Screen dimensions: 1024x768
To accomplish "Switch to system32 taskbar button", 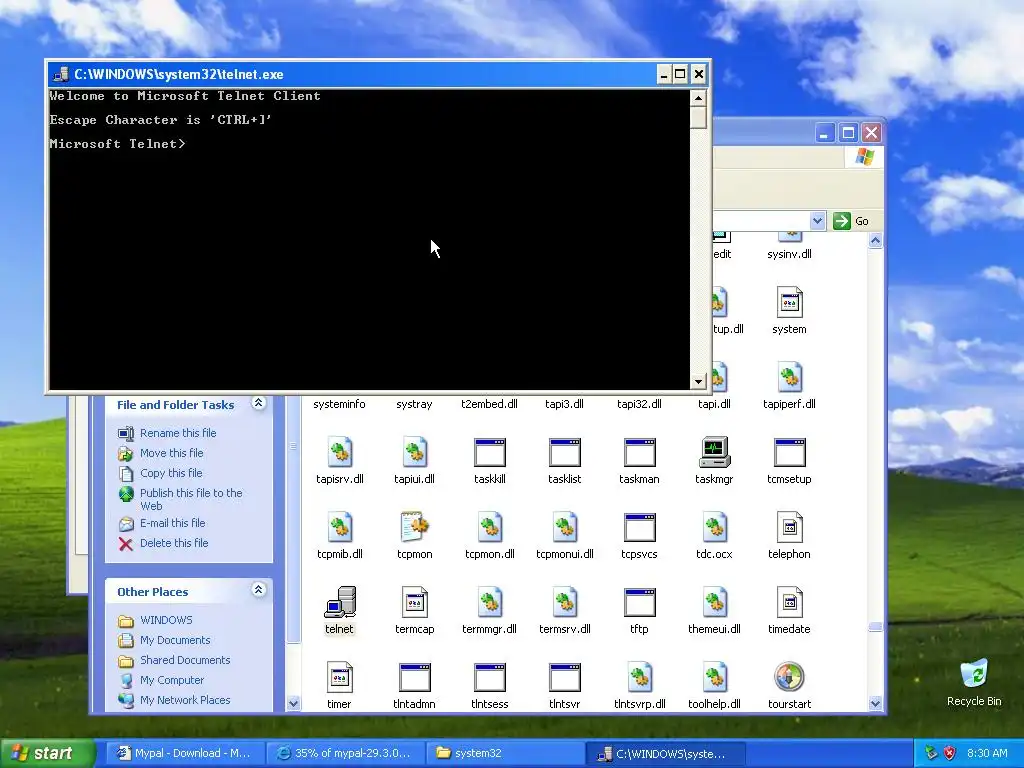I will coord(504,753).
